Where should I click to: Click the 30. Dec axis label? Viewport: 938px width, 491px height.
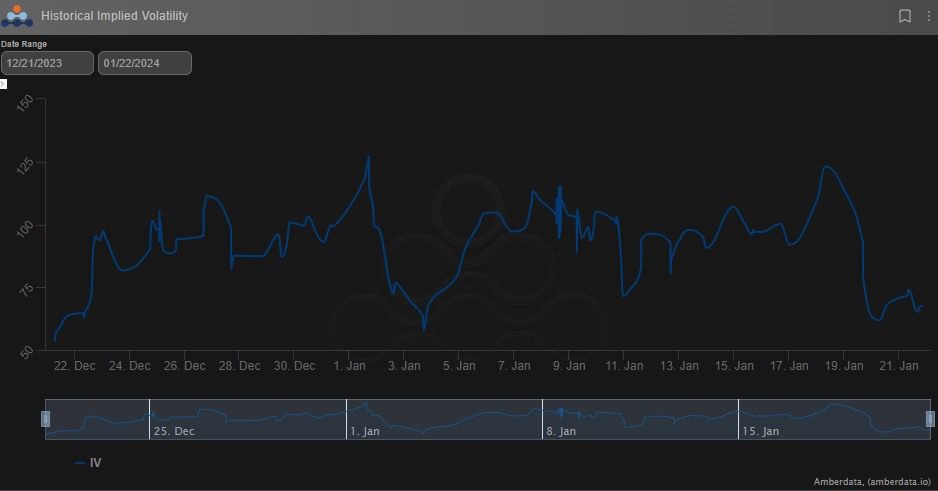(294, 366)
